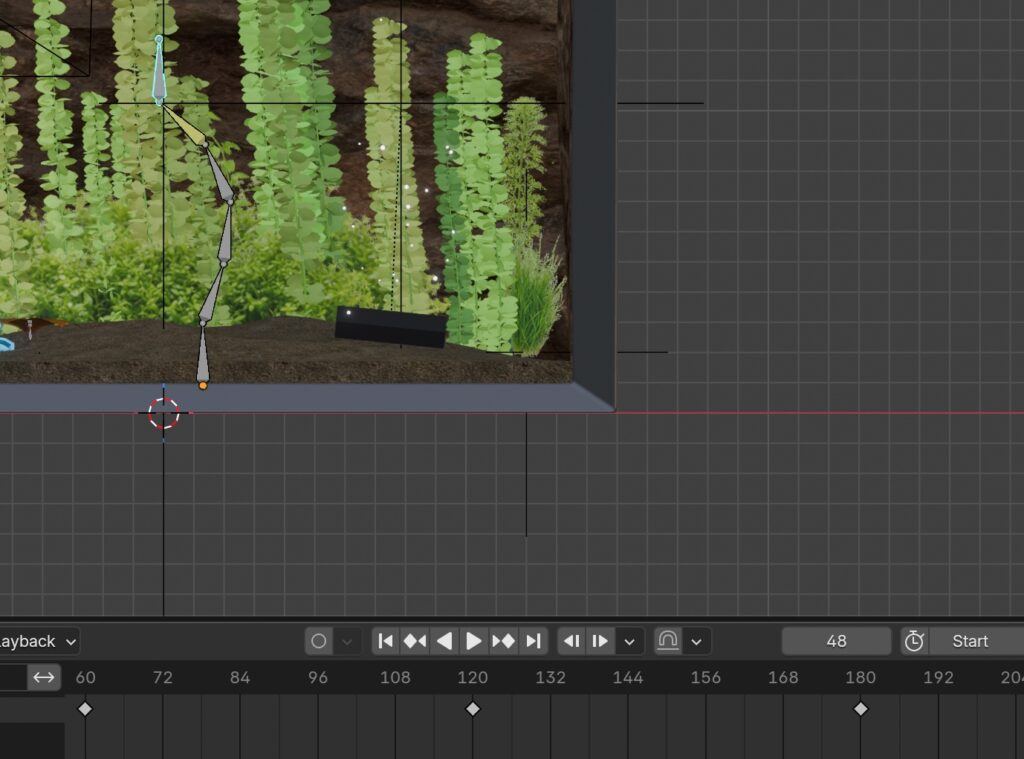Toggle use preview range clock icon
Image resolution: width=1024 pixels, height=759 pixels.
click(914, 641)
